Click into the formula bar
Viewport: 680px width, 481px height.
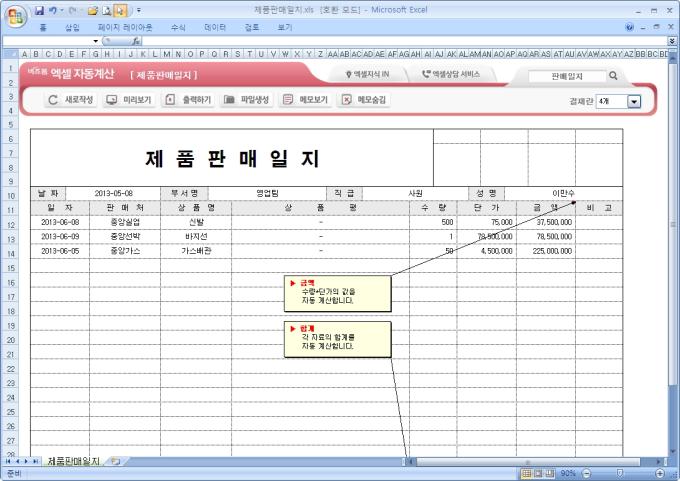(x=404, y=41)
